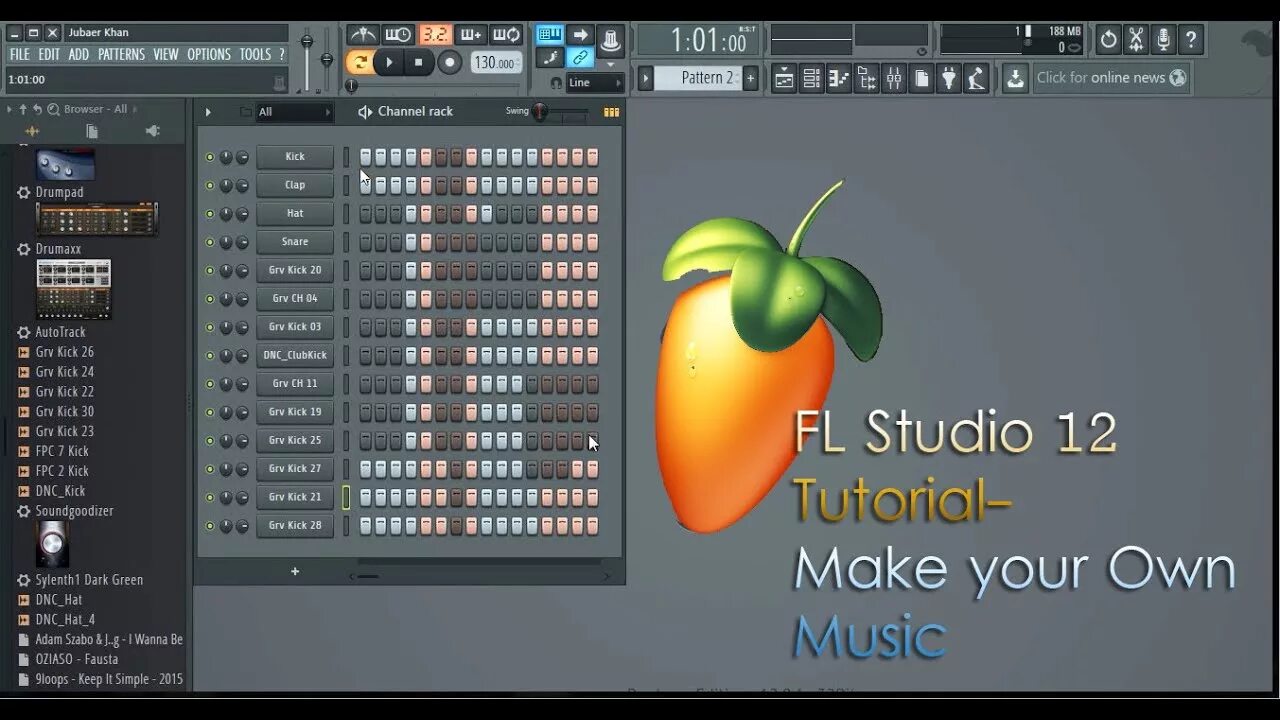Click the browser up-arrow collapse icon
The height and width of the screenshot is (720, 1280).
click(23, 109)
